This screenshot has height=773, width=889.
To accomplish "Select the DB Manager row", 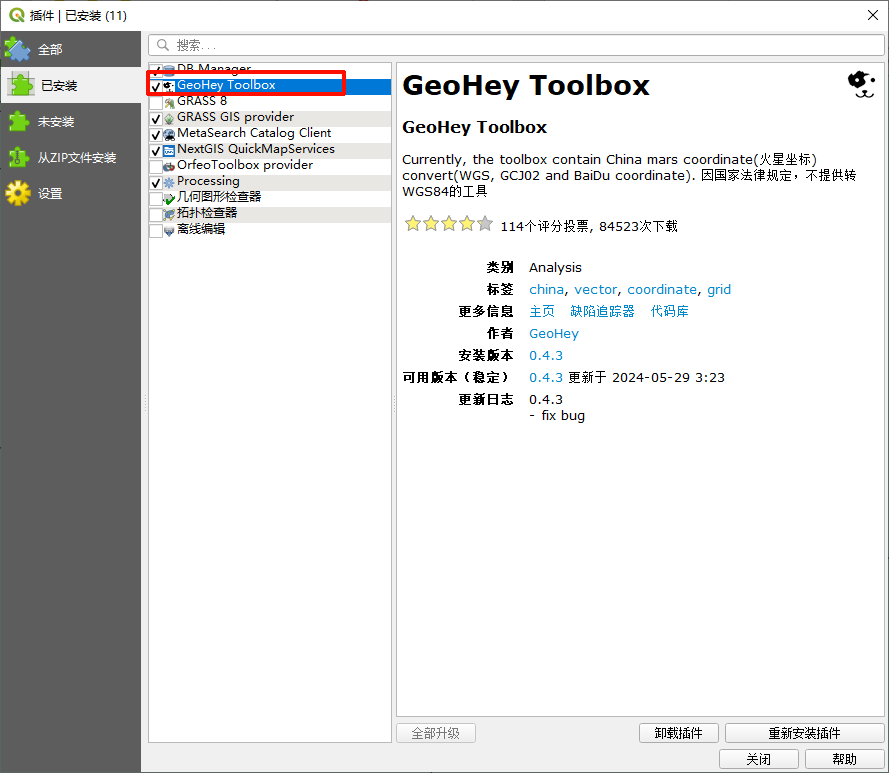I will (x=270, y=69).
